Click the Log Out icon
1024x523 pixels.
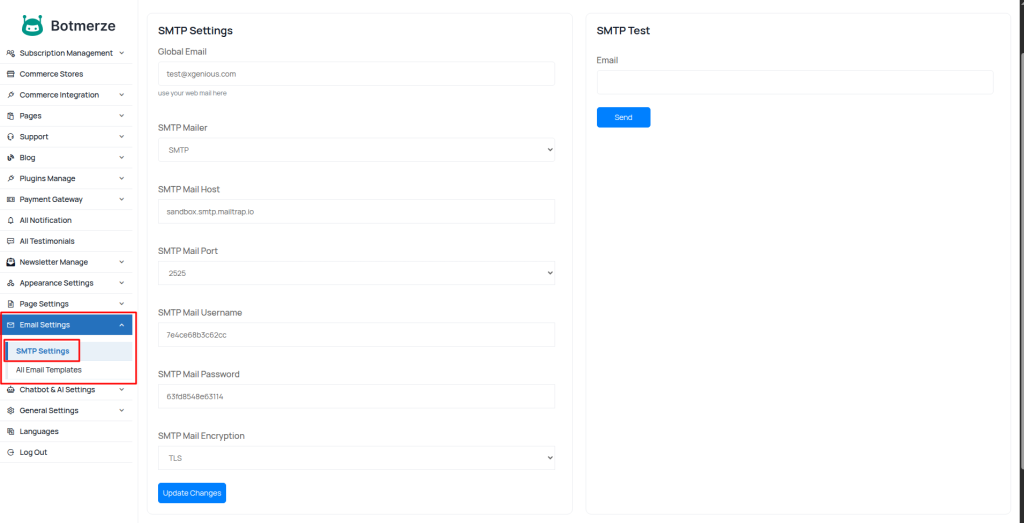10,452
